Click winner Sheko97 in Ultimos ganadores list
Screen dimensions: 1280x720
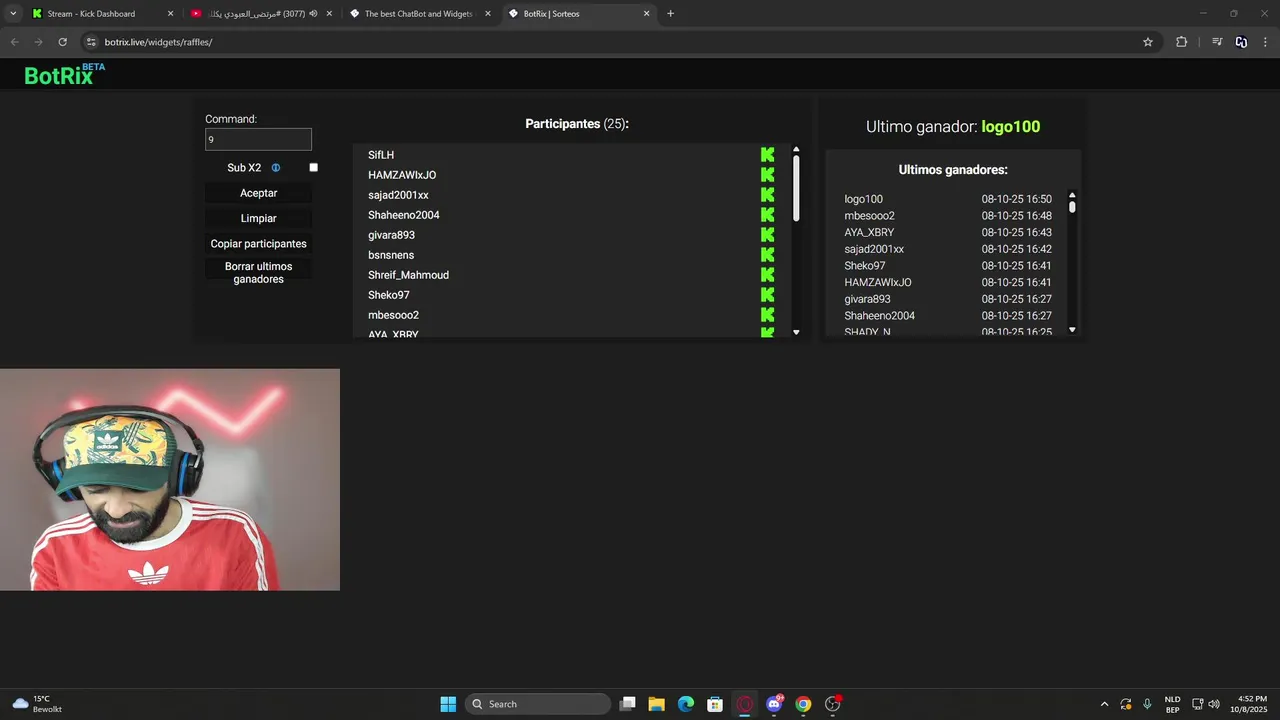(865, 266)
